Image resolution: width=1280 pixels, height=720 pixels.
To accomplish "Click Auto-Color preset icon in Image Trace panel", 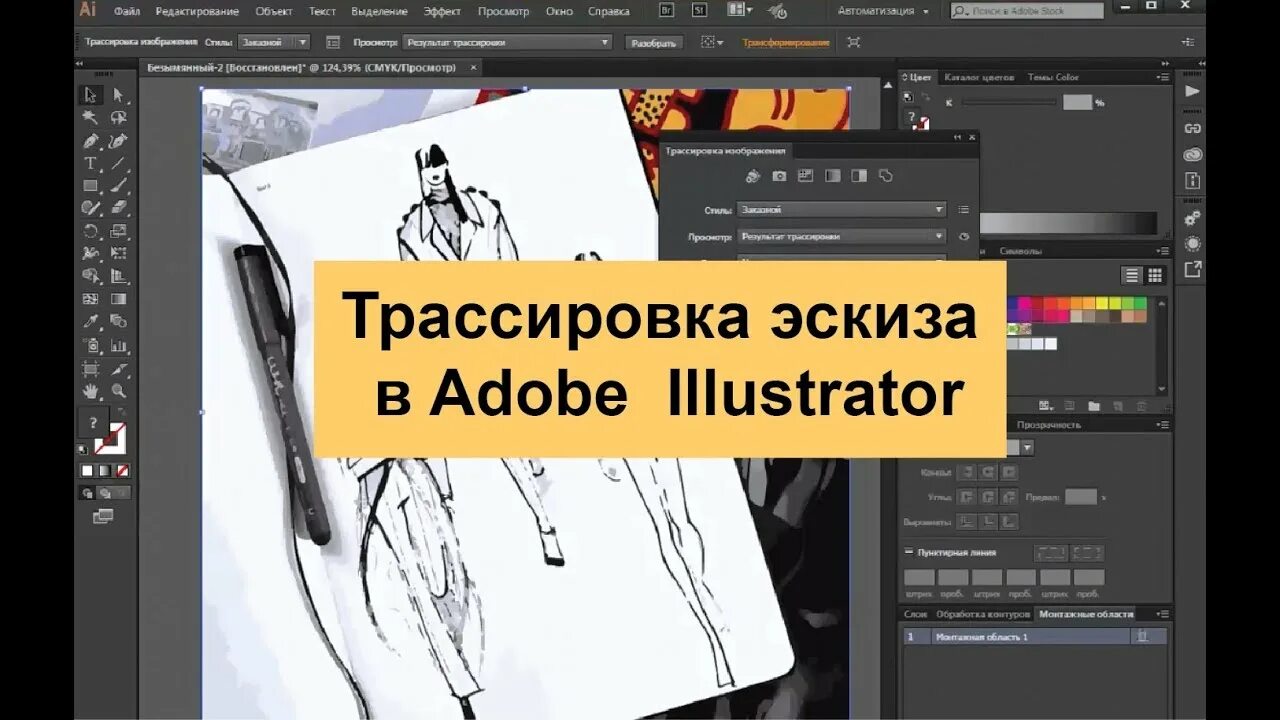I will [x=753, y=176].
